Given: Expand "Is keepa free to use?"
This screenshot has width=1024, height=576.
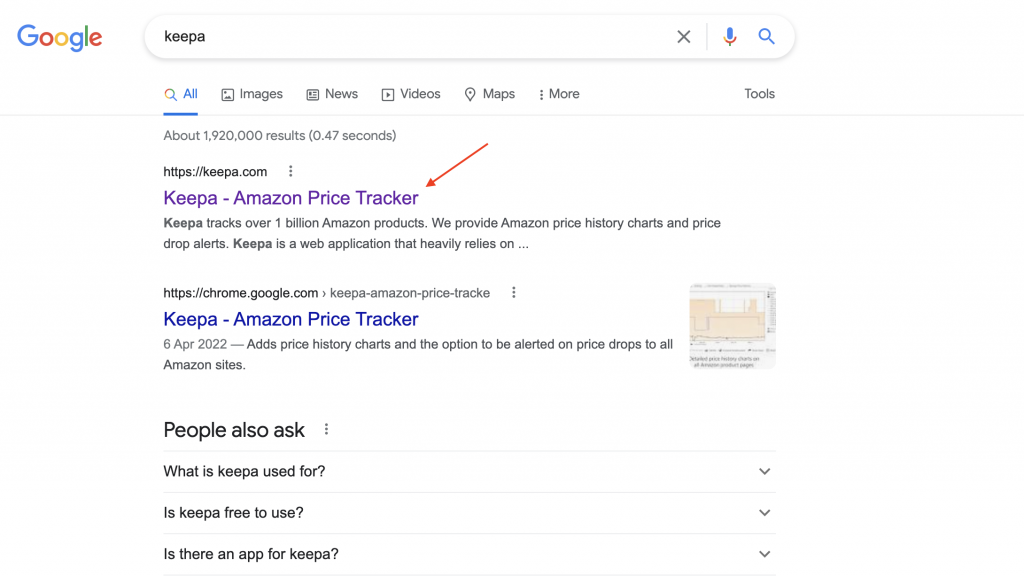Looking at the screenshot, I should coord(765,513).
